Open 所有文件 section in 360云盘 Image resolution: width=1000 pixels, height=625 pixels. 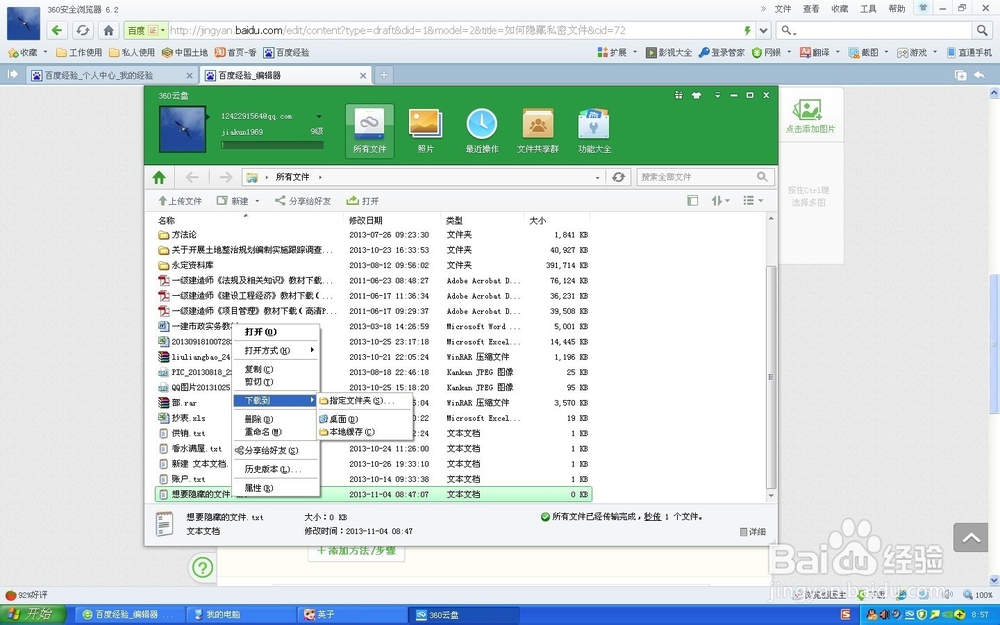coord(369,131)
